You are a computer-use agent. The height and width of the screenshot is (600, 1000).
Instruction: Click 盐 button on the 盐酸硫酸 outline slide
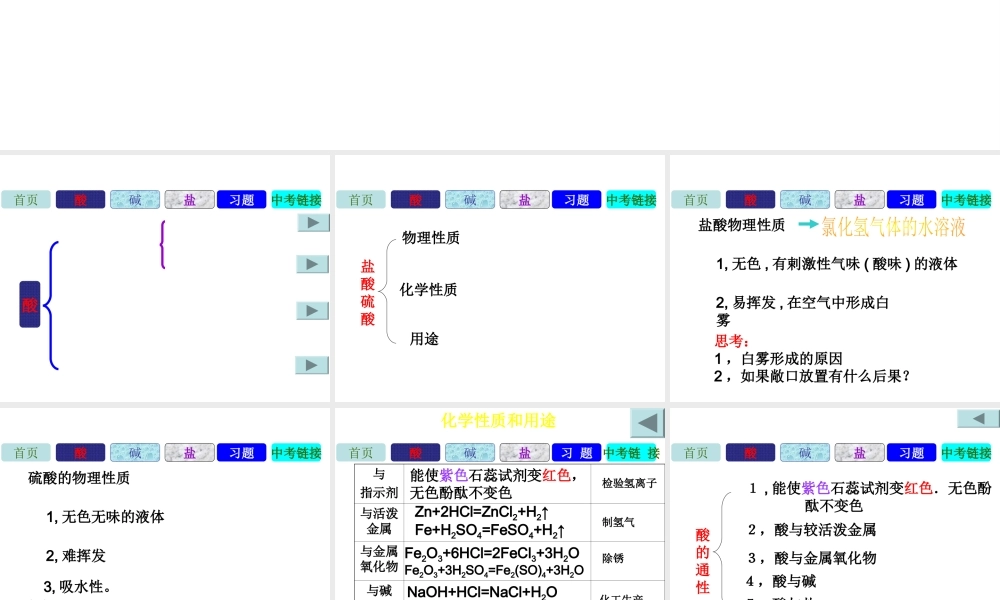click(524, 200)
